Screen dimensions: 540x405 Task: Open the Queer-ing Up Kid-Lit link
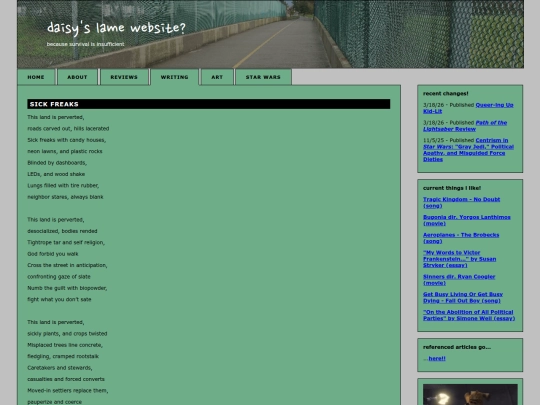pos(468,108)
